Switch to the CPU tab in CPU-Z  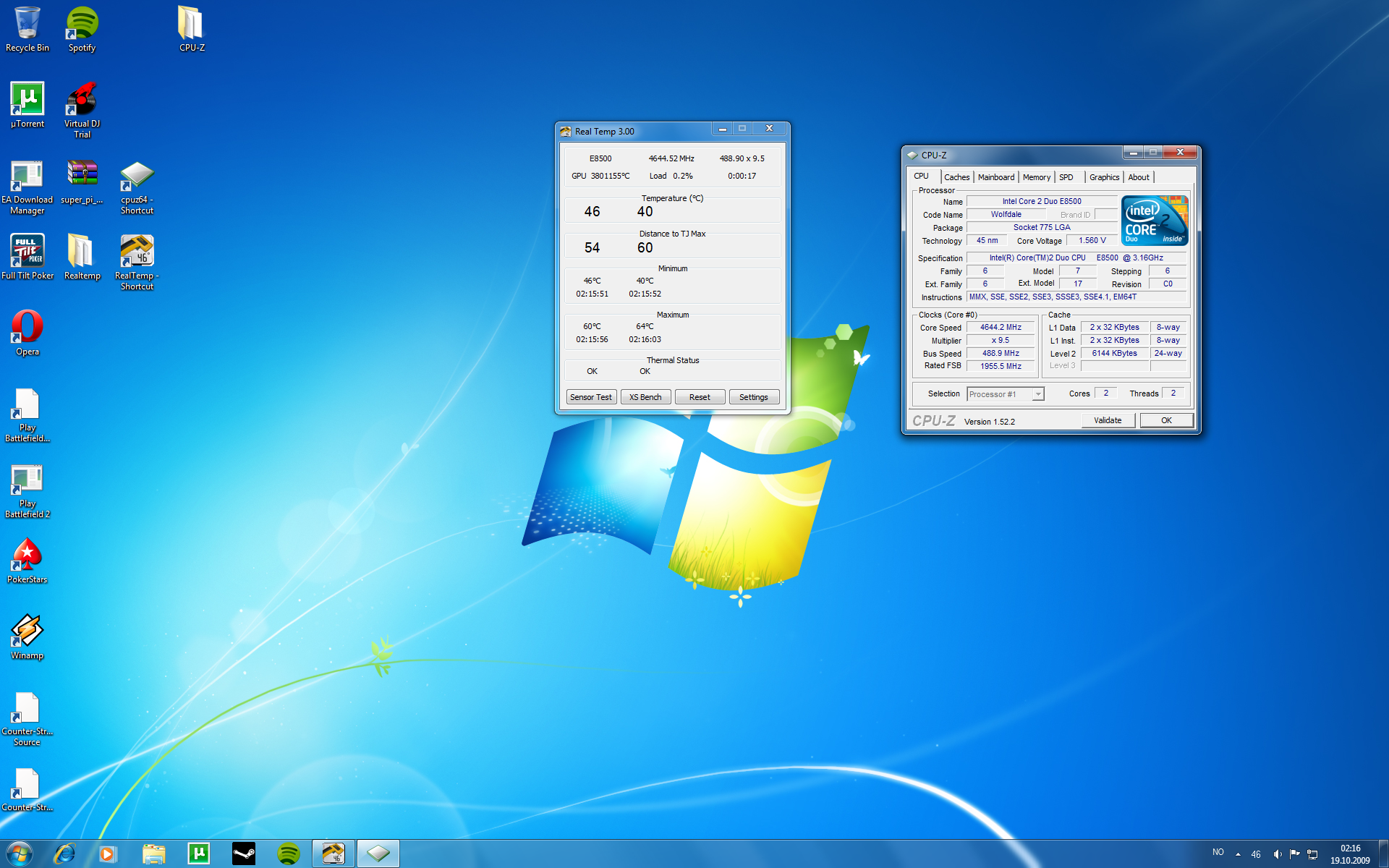[x=921, y=176]
